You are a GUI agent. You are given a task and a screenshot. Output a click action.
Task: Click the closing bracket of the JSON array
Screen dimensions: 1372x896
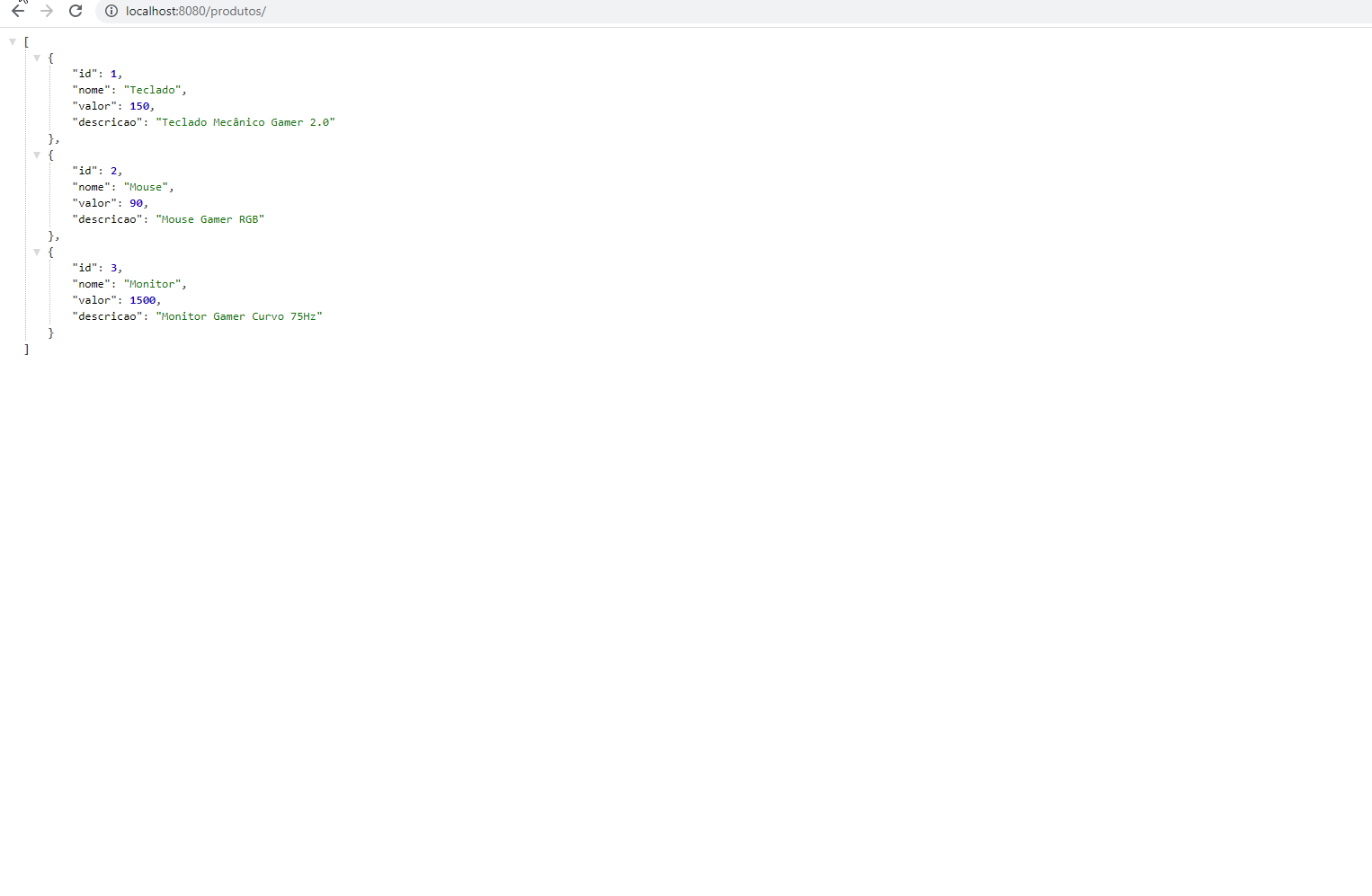26,349
